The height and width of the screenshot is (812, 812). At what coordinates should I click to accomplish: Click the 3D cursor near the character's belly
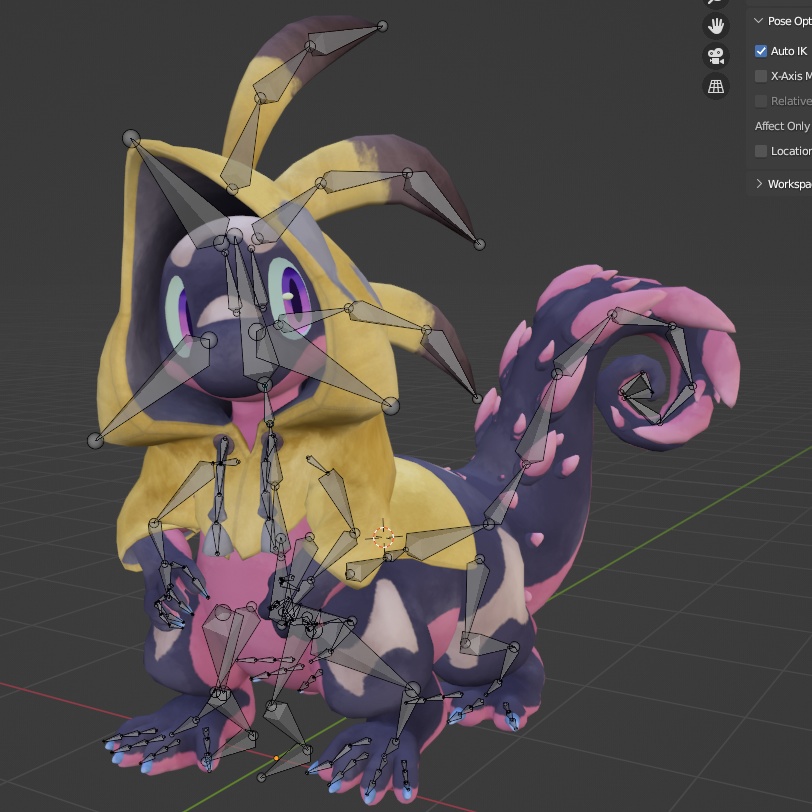click(x=385, y=535)
